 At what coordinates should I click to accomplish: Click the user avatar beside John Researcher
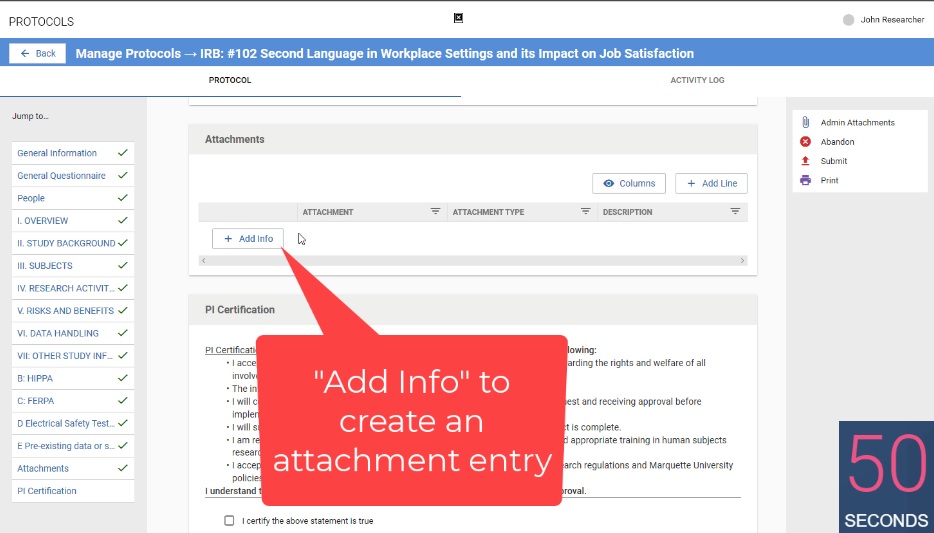(x=849, y=20)
